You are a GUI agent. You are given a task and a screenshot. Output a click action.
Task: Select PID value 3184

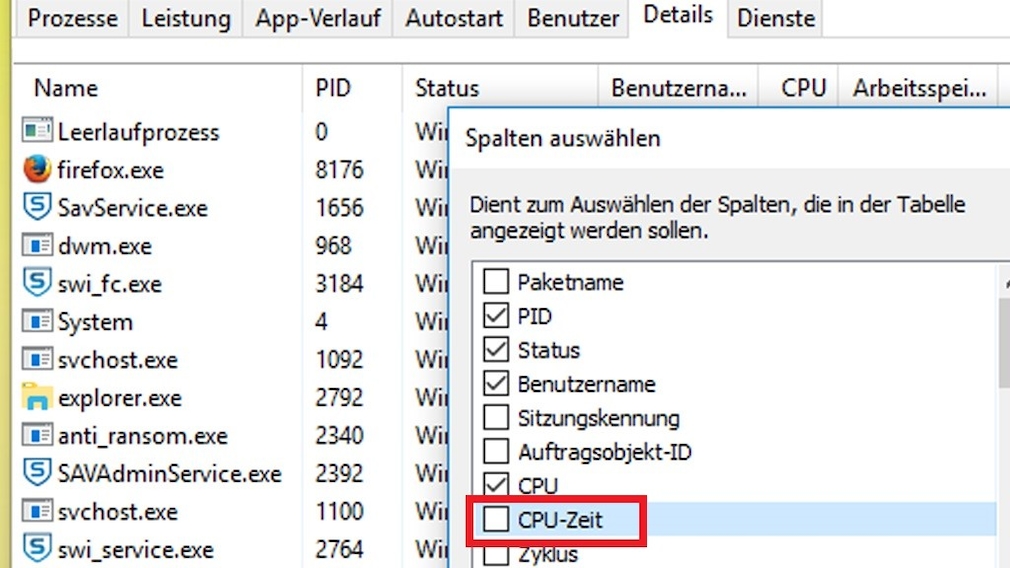[339, 283]
